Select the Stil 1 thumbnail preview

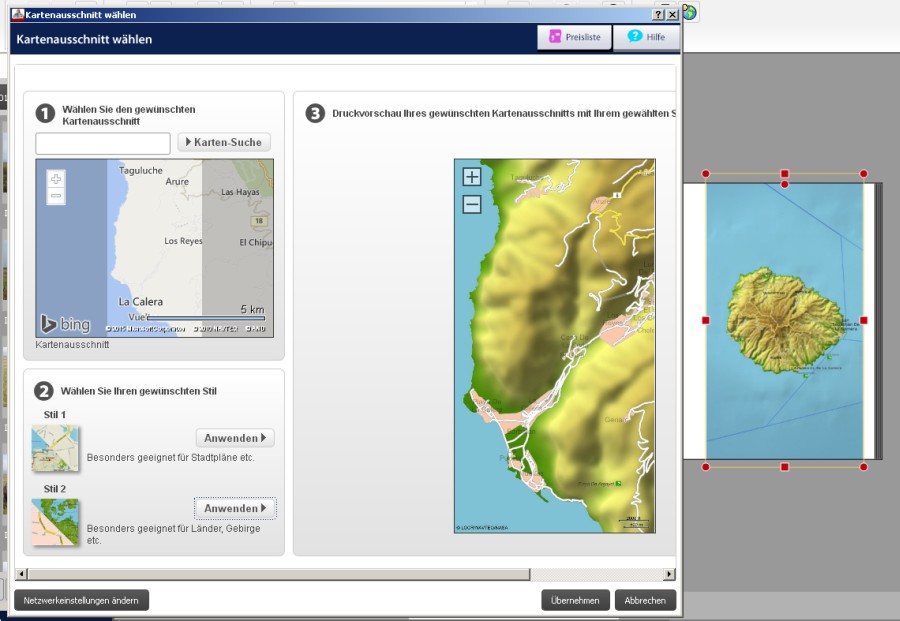pos(55,447)
